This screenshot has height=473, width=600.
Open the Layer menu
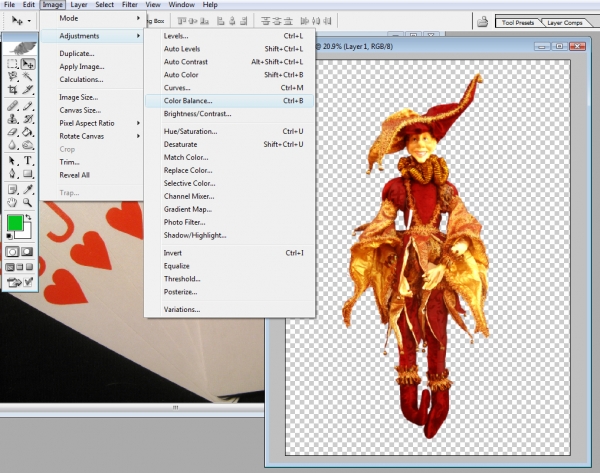tap(79, 5)
